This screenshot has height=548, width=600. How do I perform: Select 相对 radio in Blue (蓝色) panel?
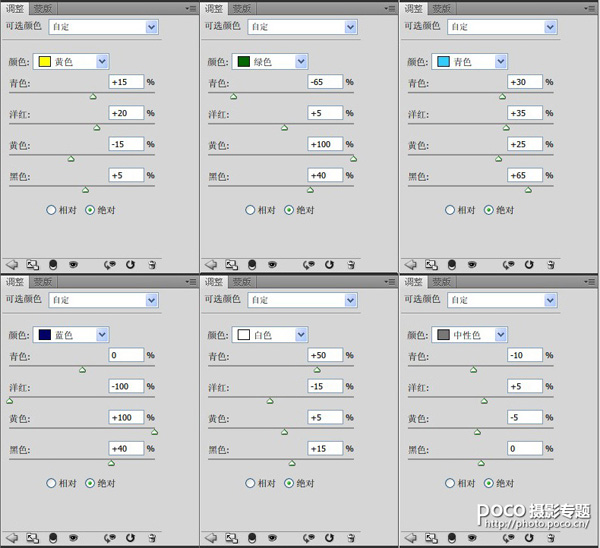51,483
